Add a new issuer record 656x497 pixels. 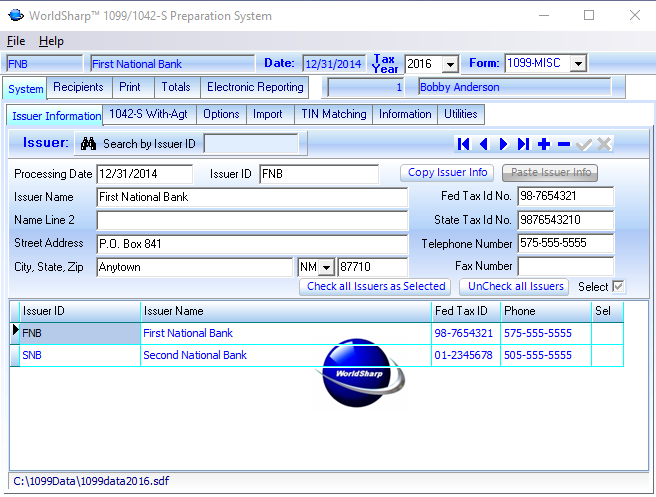[x=544, y=144]
